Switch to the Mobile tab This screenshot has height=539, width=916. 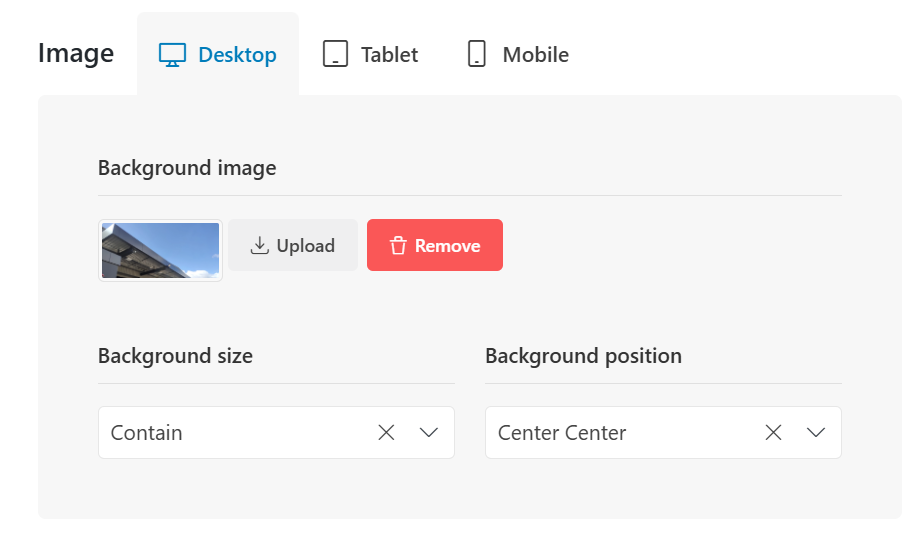[x=518, y=54]
